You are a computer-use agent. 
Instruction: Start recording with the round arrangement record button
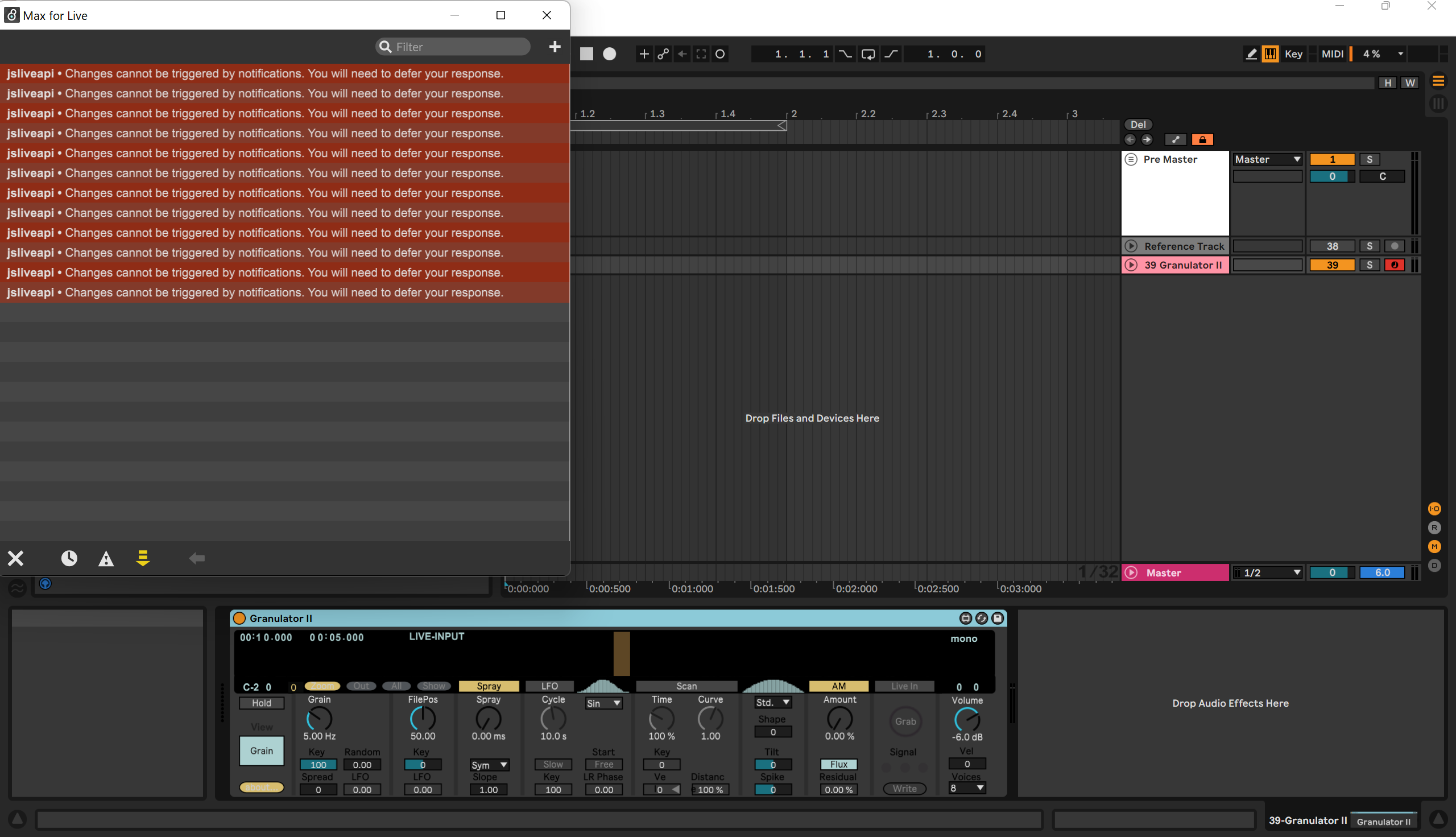click(609, 54)
